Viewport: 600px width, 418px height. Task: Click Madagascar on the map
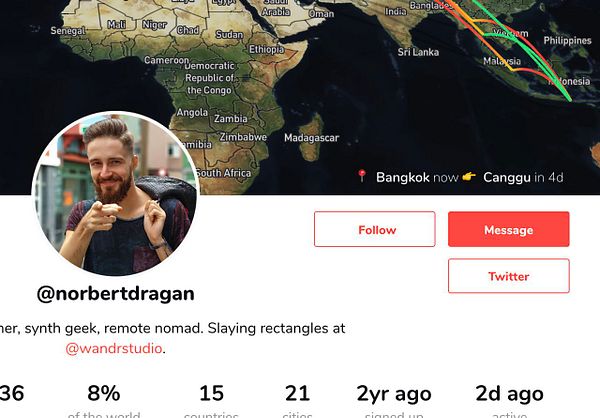311,138
